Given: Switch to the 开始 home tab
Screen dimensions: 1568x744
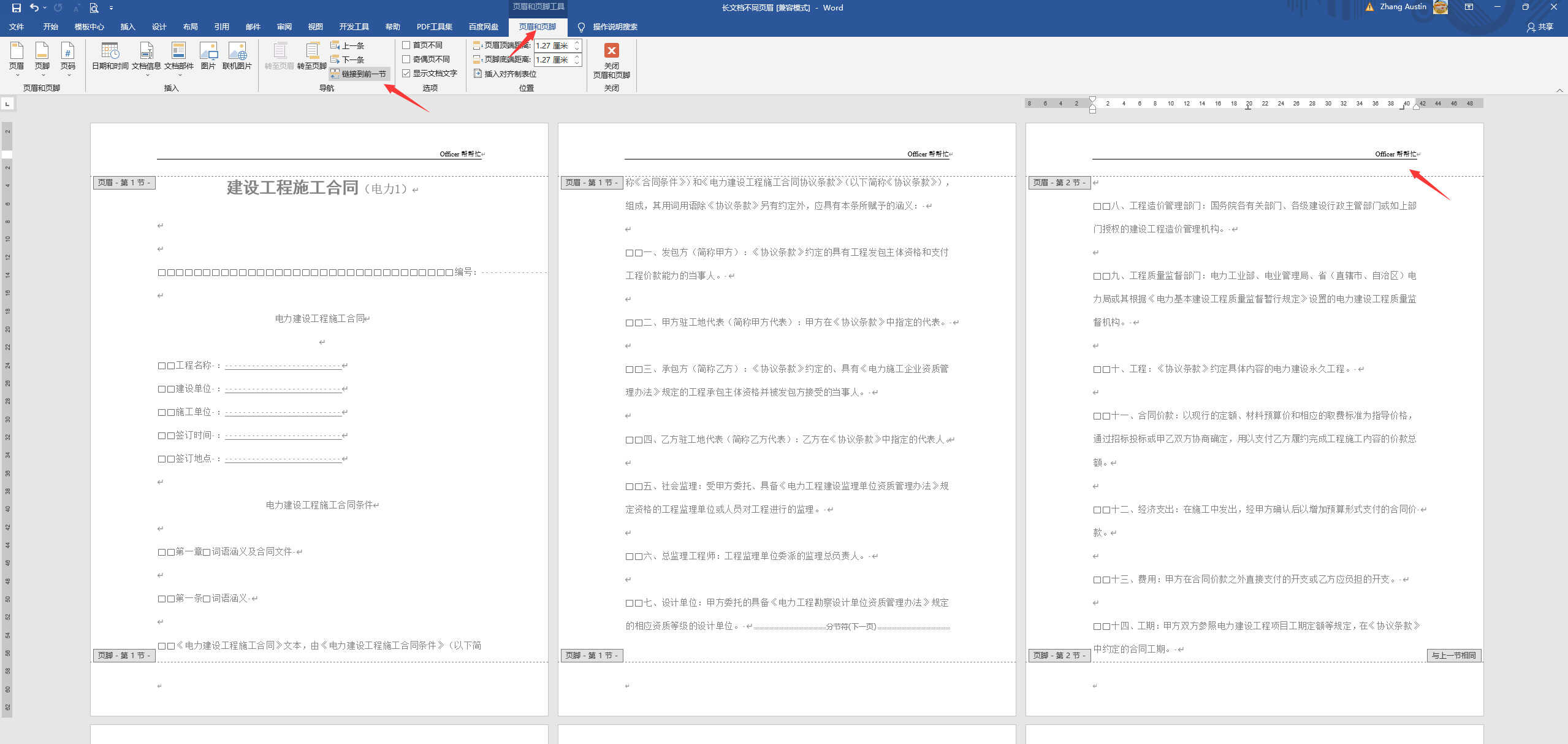Looking at the screenshot, I should click(50, 27).
